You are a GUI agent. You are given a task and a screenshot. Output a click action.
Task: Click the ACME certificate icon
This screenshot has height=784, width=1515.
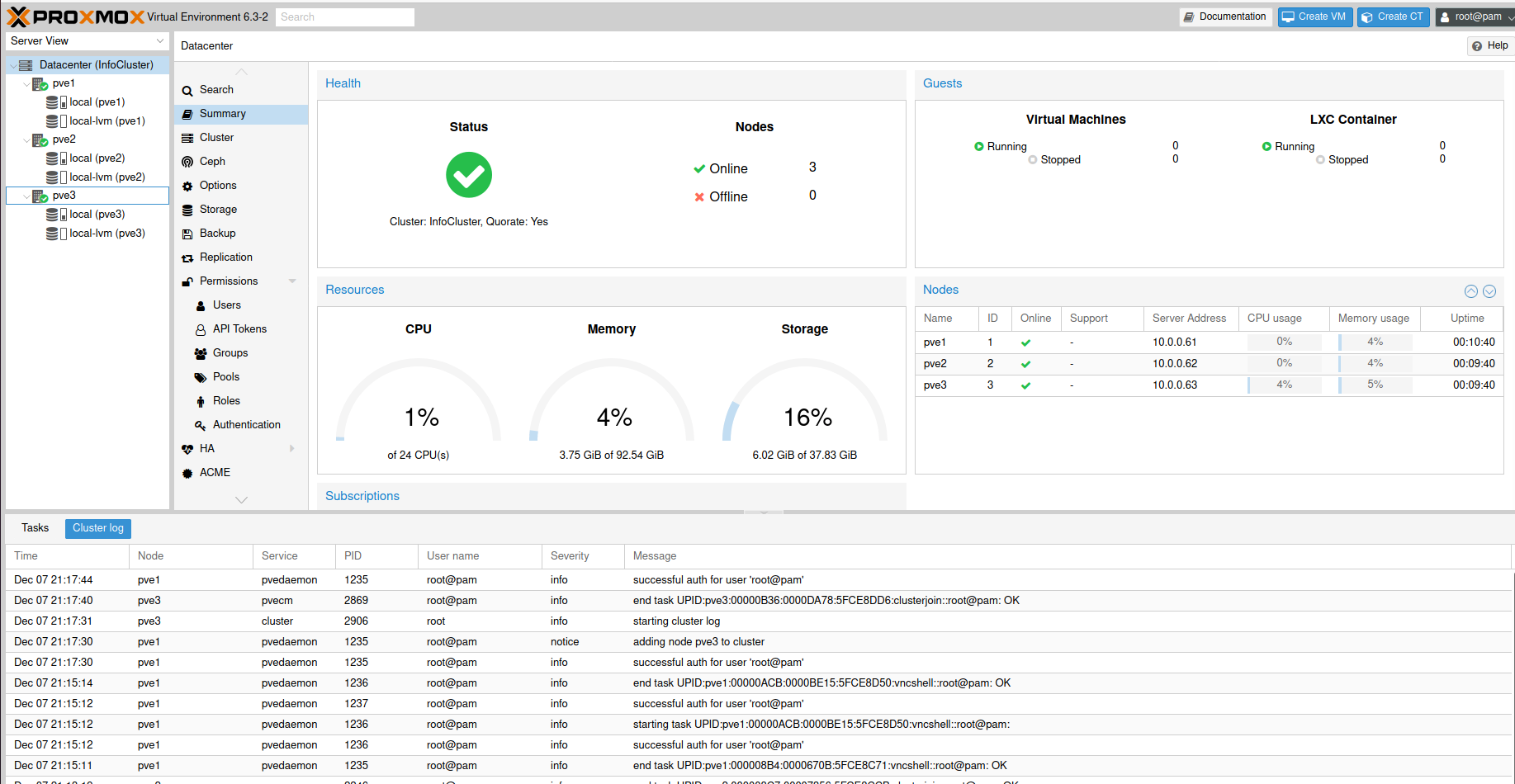point(187,474)
